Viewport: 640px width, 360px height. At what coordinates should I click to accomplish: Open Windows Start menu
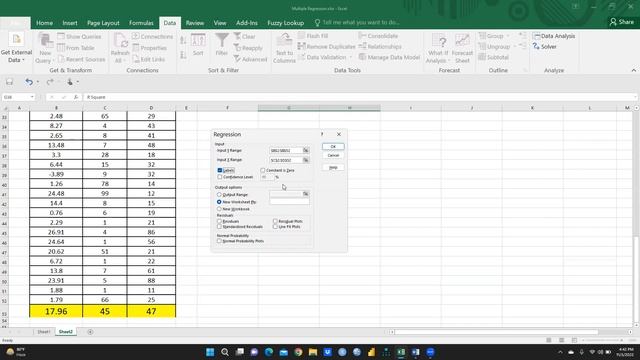[x=210, y=352]
